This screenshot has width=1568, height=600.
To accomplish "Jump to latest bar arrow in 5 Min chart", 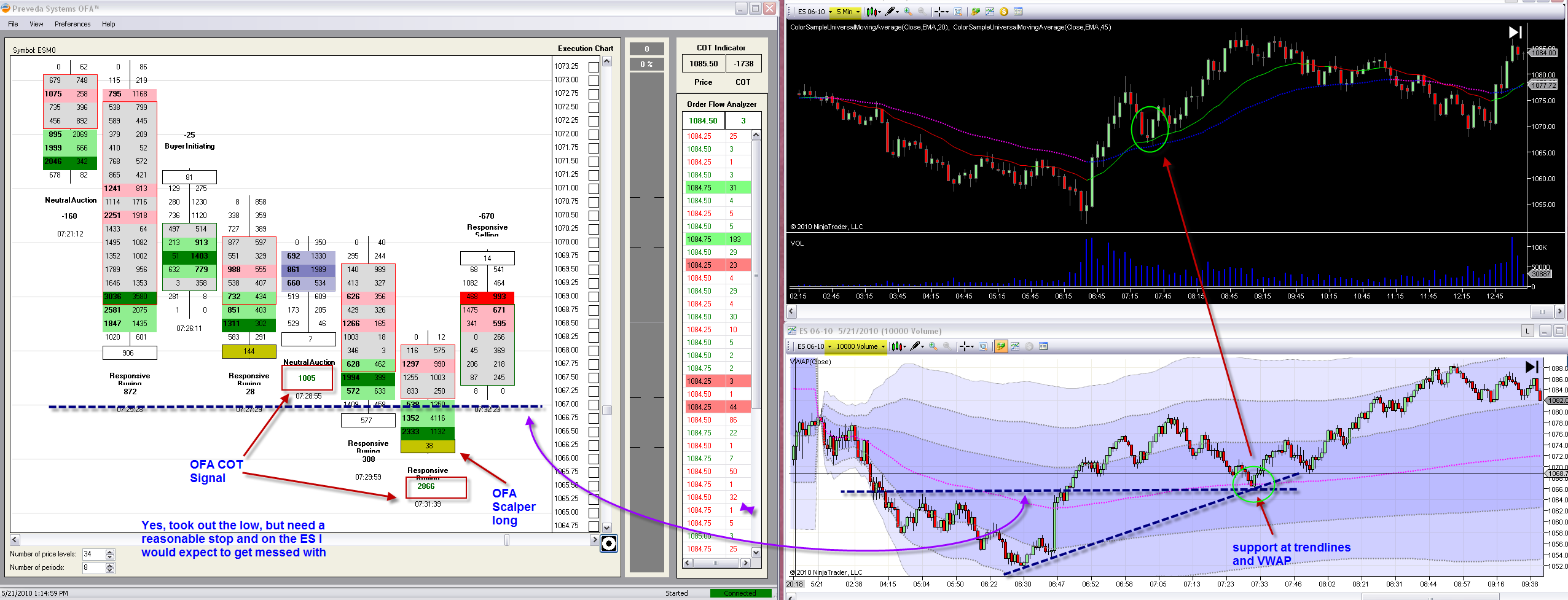I will [x=1515, y=32].
